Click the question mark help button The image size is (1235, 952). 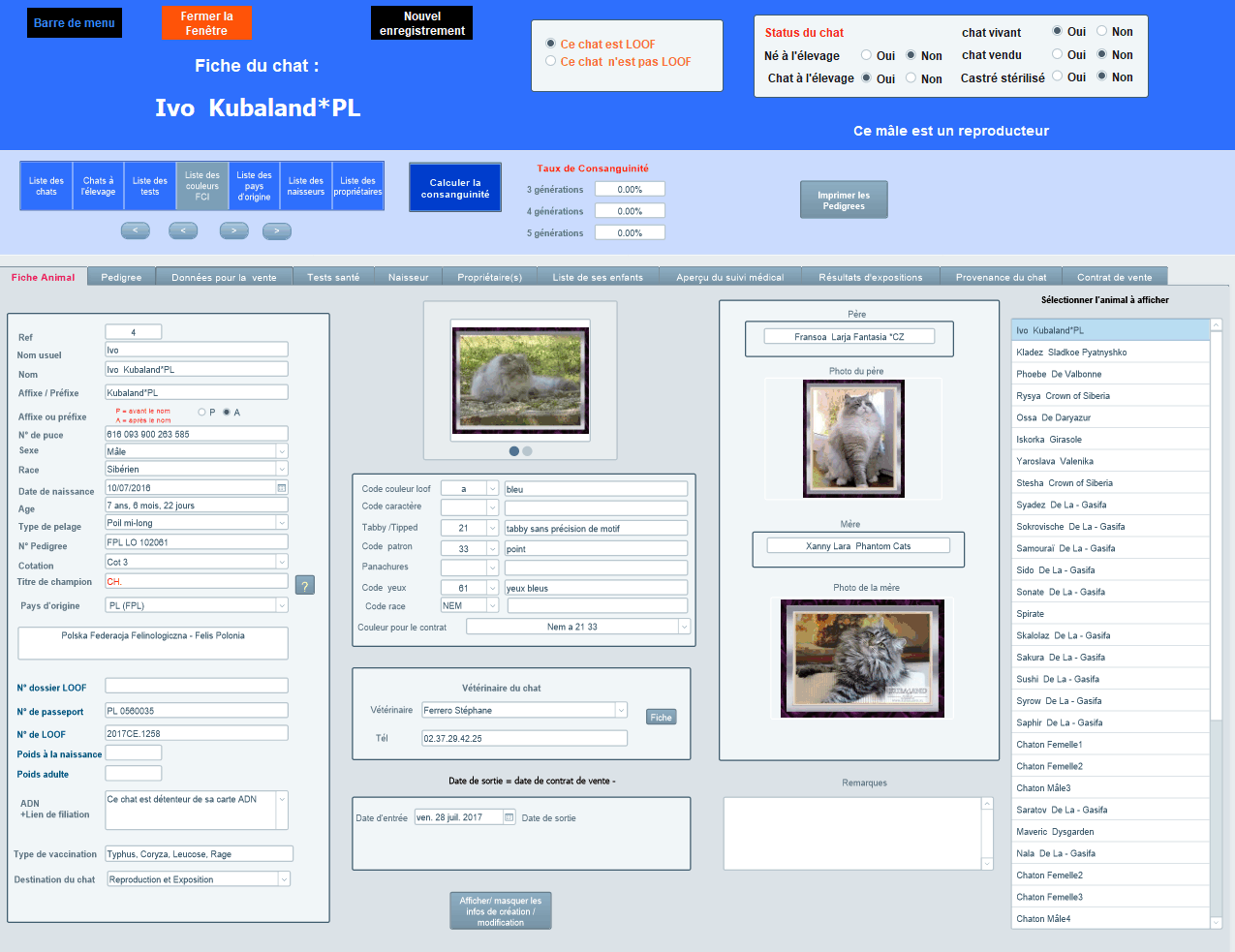305,585
